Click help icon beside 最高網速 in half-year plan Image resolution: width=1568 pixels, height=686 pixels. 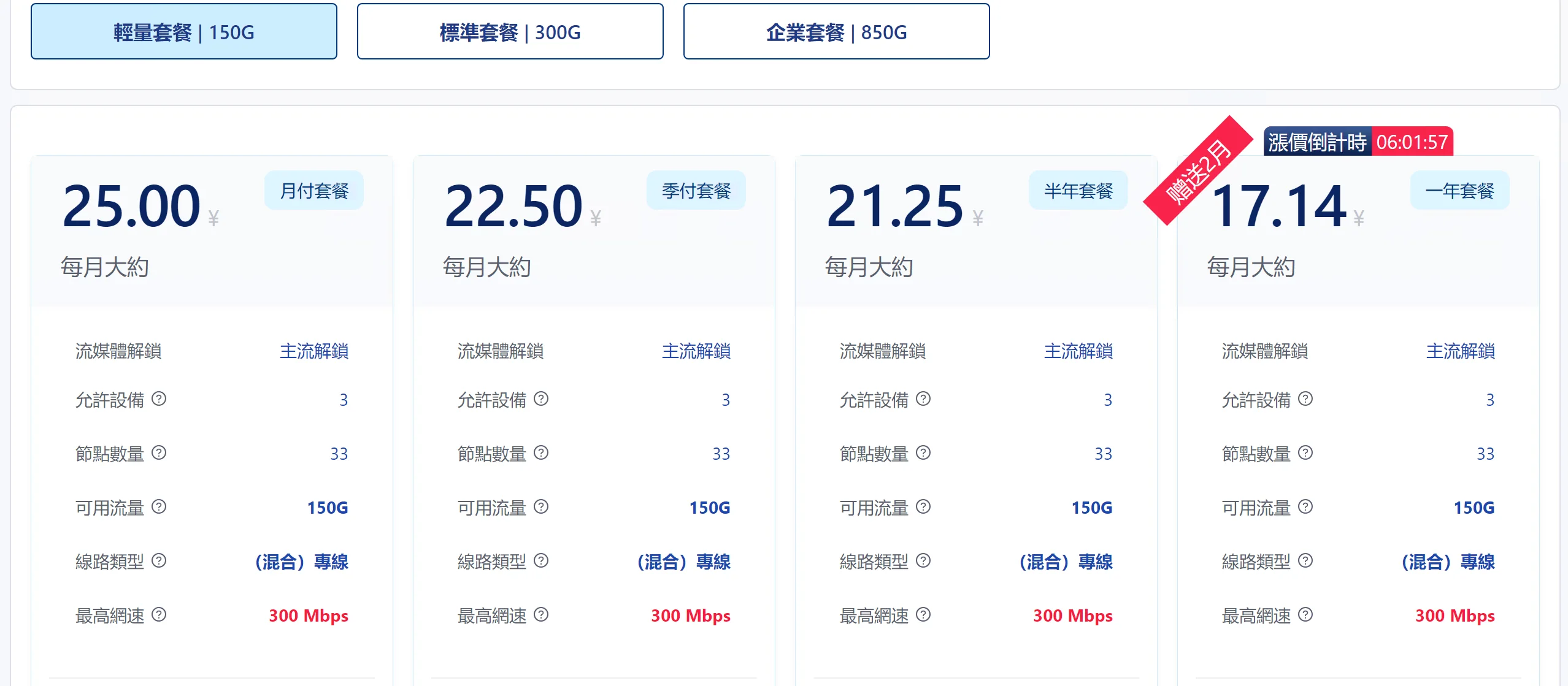[923, 615]
